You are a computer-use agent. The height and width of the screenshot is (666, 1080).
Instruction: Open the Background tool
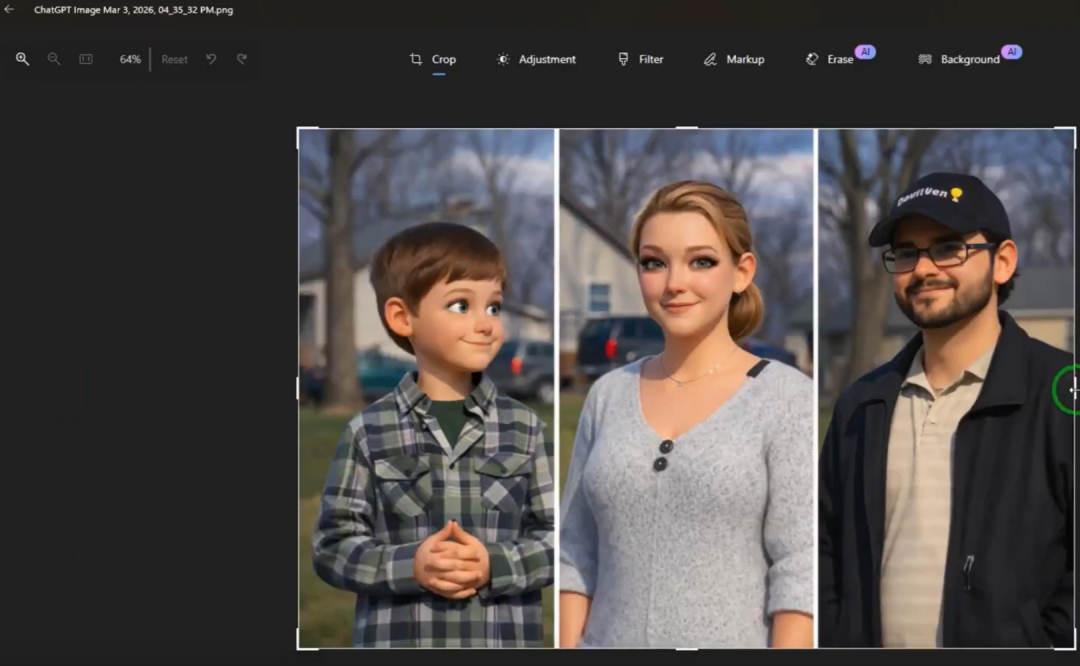[959, 59]
